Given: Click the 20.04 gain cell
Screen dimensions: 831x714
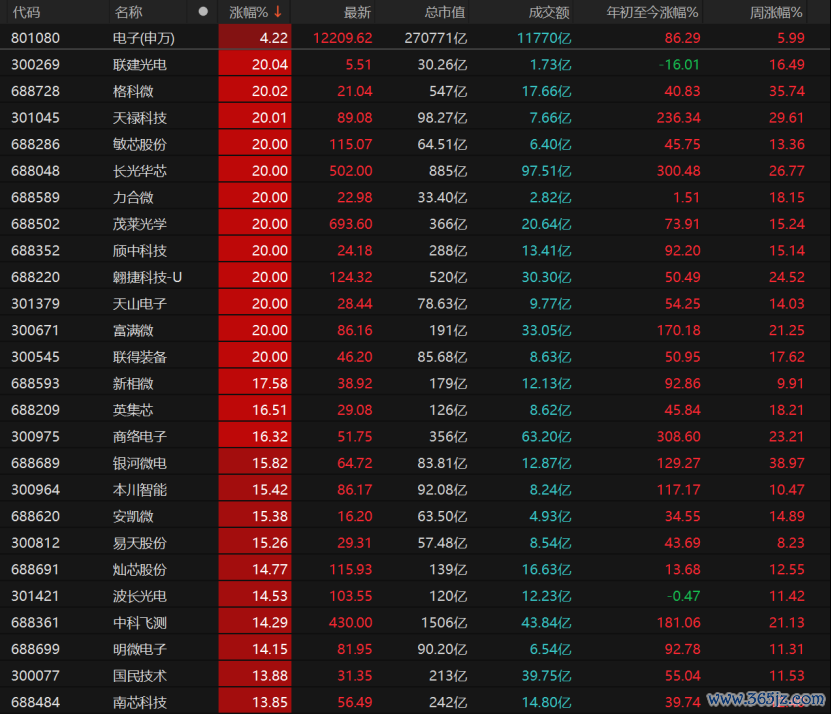Looking at the screenshot, I should pos(255,65).
